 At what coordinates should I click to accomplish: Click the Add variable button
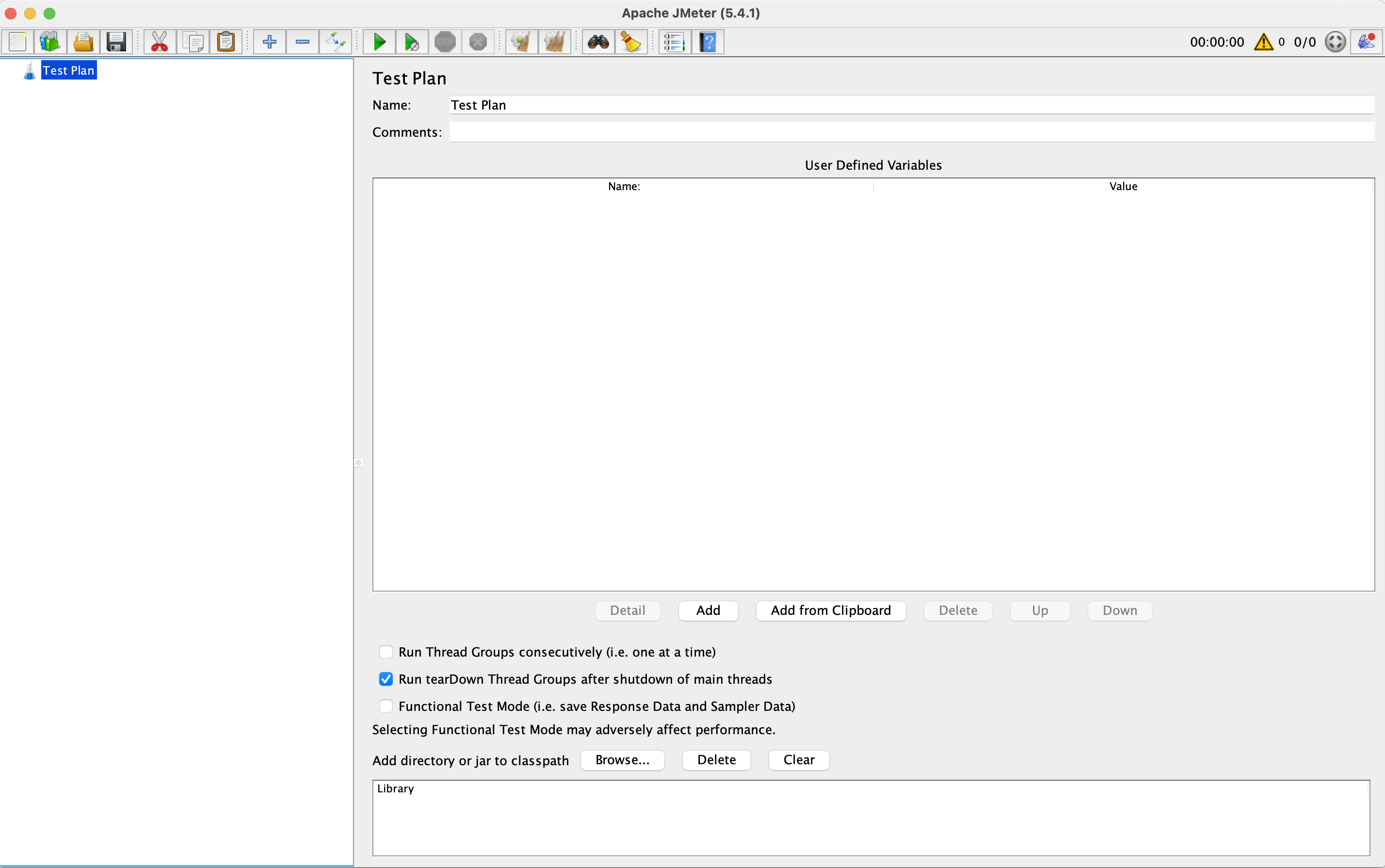pyautogui.click(x=708, y=610)
